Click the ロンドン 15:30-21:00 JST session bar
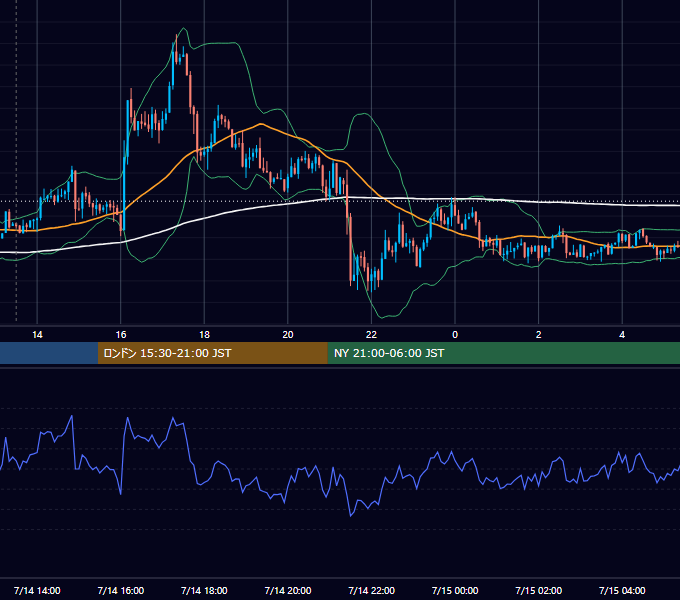Image resolution: width=680 pixels, height=600 pixels. pyautogui.click(x=212, y=353)
